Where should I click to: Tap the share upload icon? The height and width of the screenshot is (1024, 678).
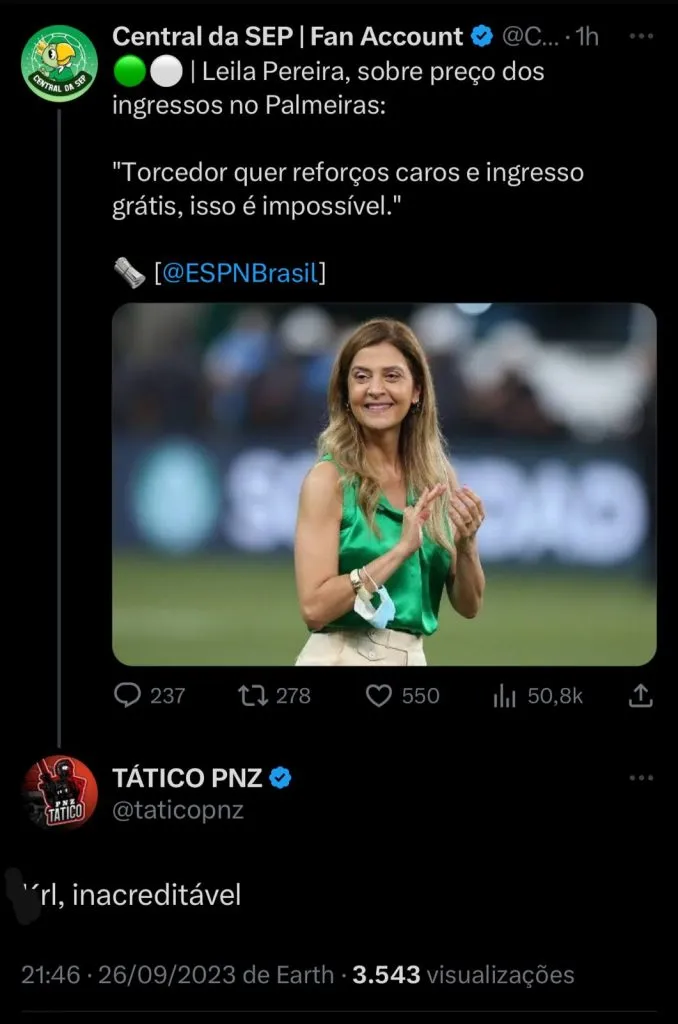pos(641,695)
